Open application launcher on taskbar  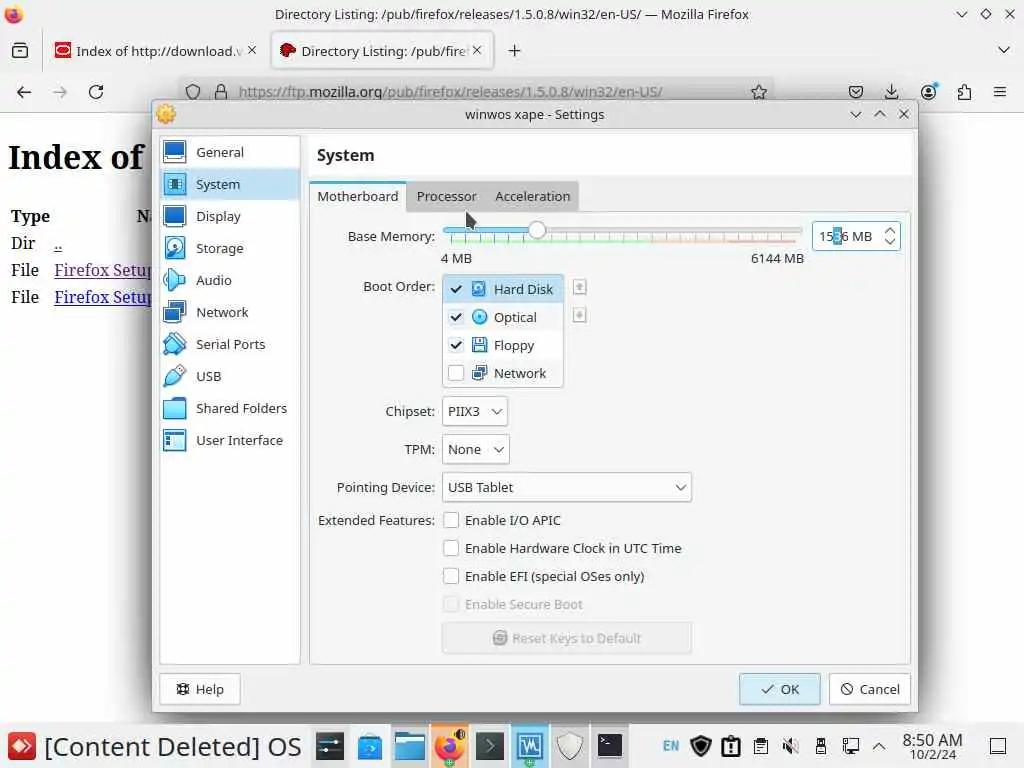click(22, 746)
